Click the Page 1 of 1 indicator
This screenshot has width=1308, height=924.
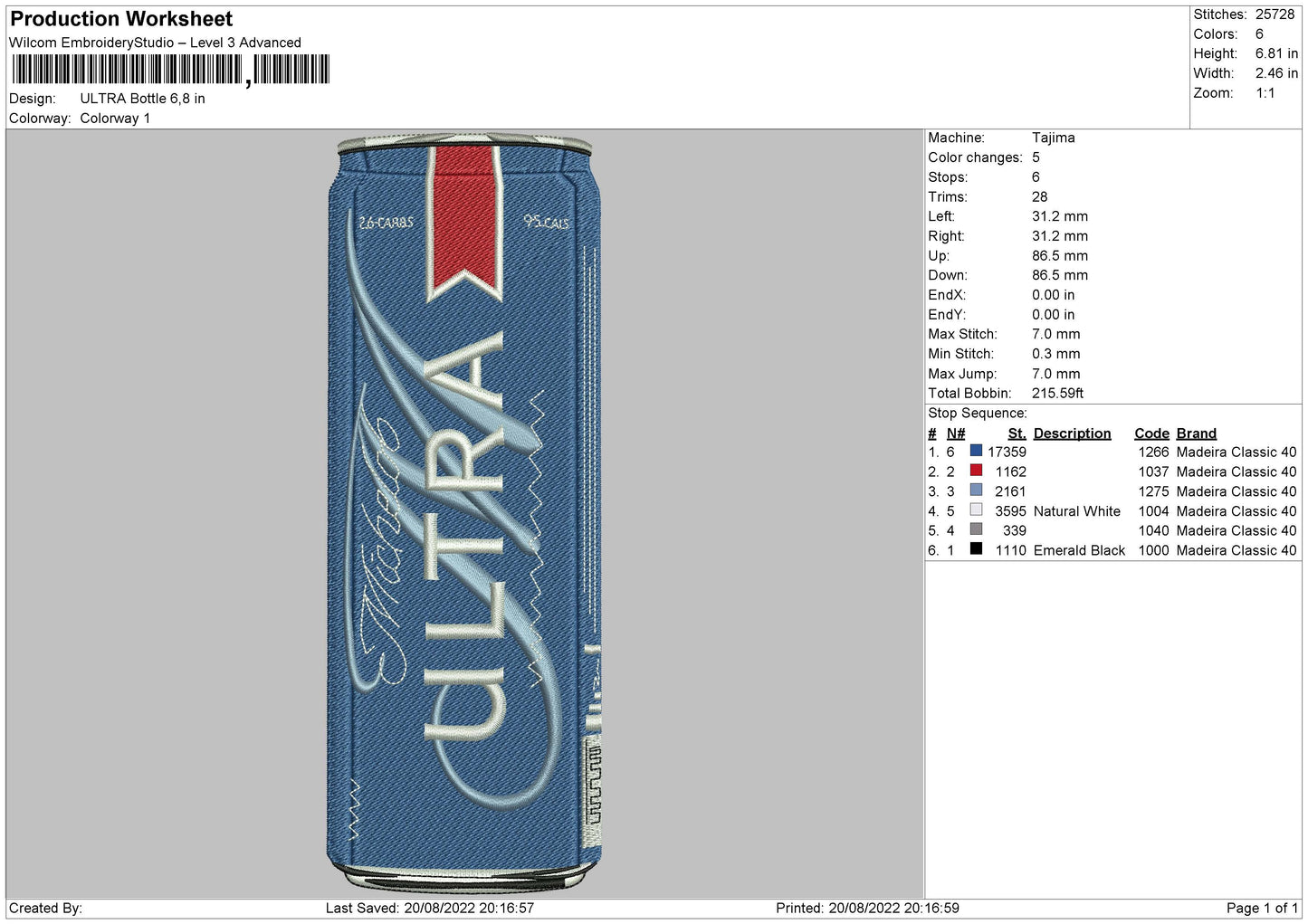1262,908
